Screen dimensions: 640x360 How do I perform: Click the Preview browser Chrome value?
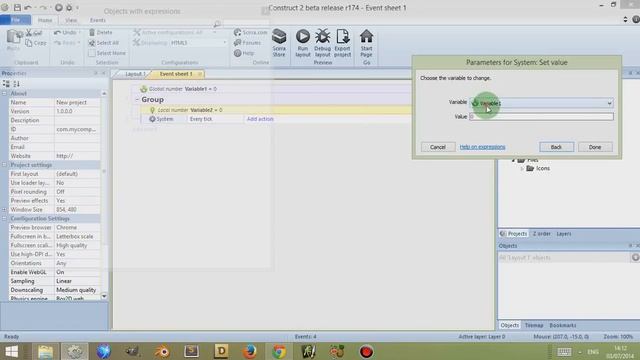pyautogui.click(x=77, y=227)
